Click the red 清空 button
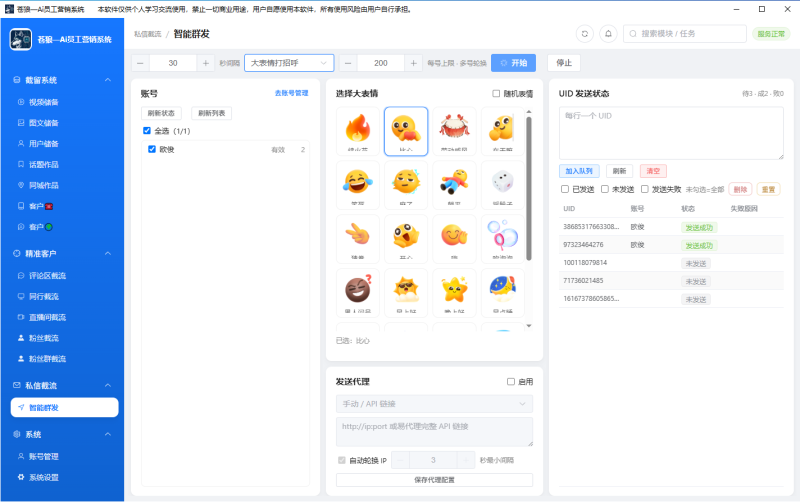Viewport: 800px width, 502px height. (653, 171)
